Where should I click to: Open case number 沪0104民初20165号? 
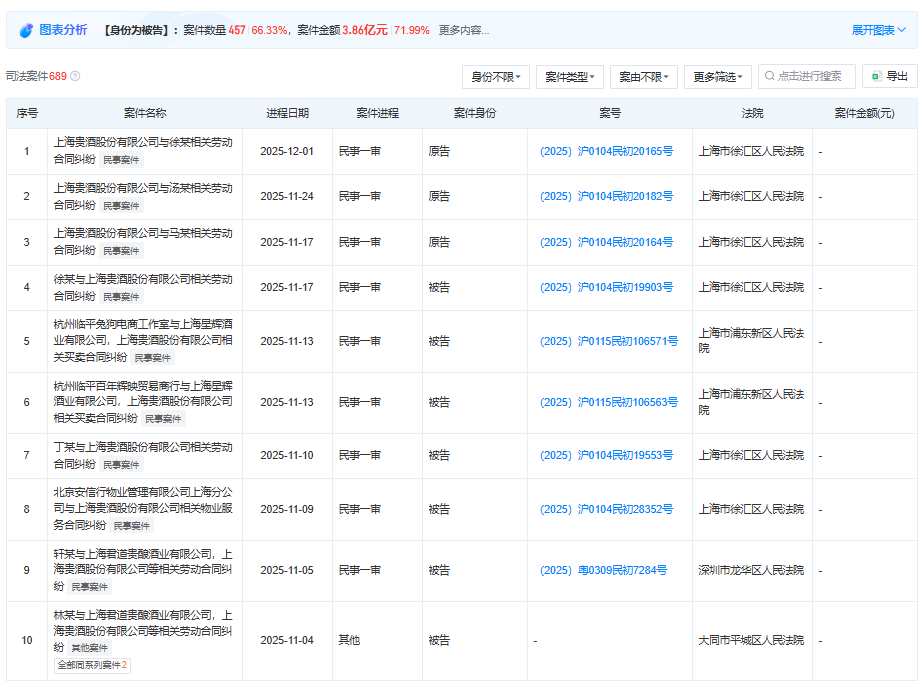pyautogui.click(x=606, y=152)
